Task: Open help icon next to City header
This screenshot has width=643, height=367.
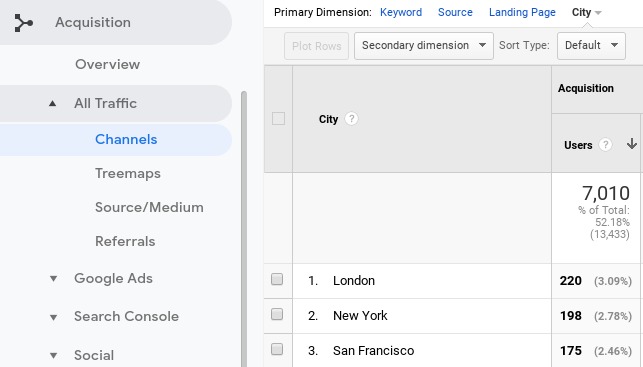Action: tap(351, 119)
